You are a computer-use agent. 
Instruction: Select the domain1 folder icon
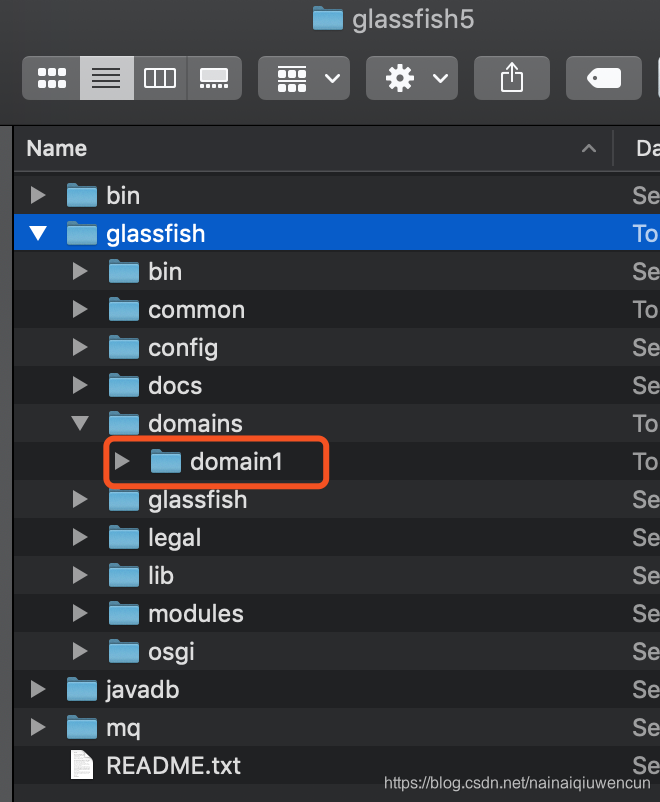click(166, 461)
